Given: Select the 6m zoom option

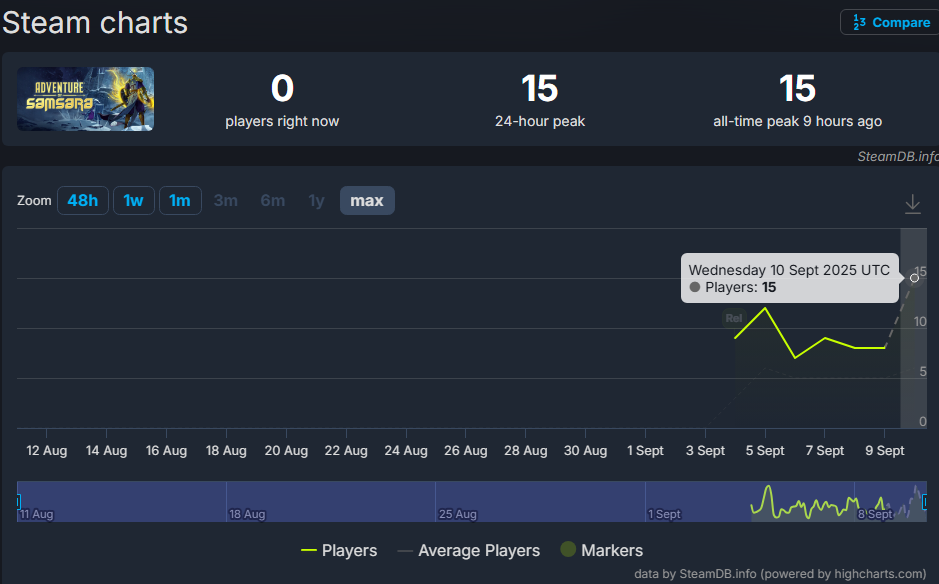Looking at the screenshot, I should pos(272,201).
